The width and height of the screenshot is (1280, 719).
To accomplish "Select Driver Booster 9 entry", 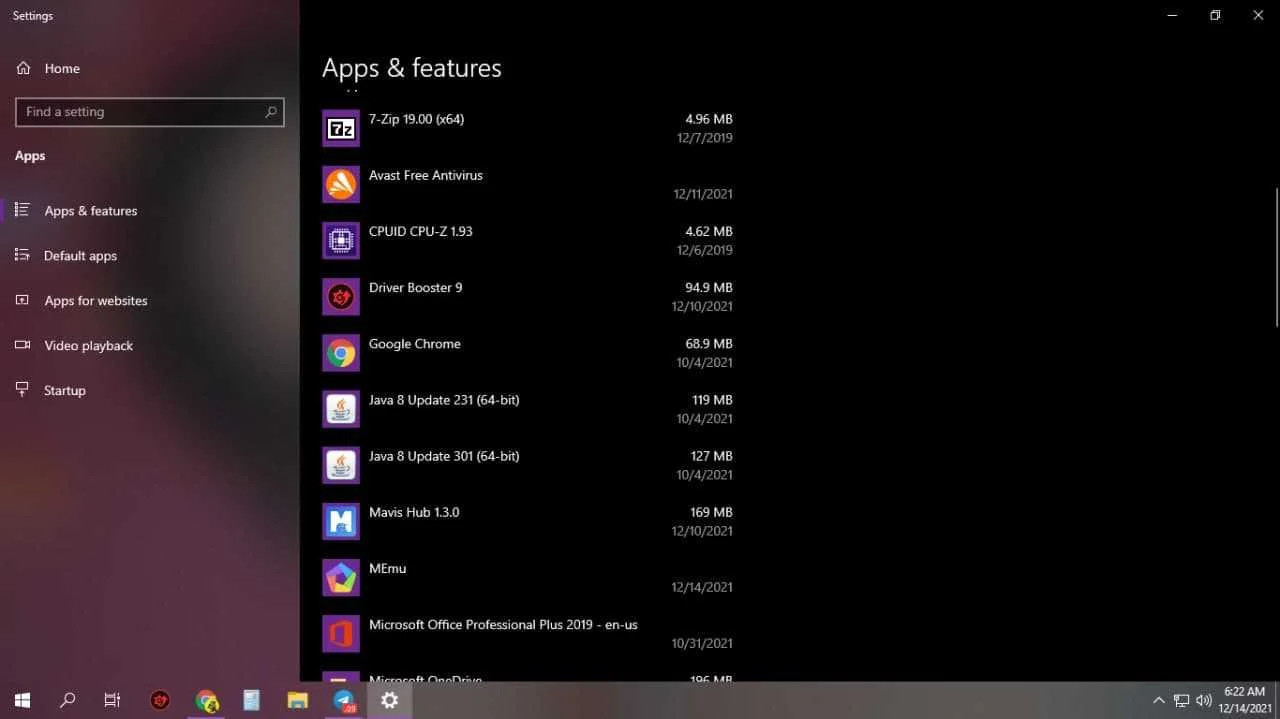I will 527,296.
